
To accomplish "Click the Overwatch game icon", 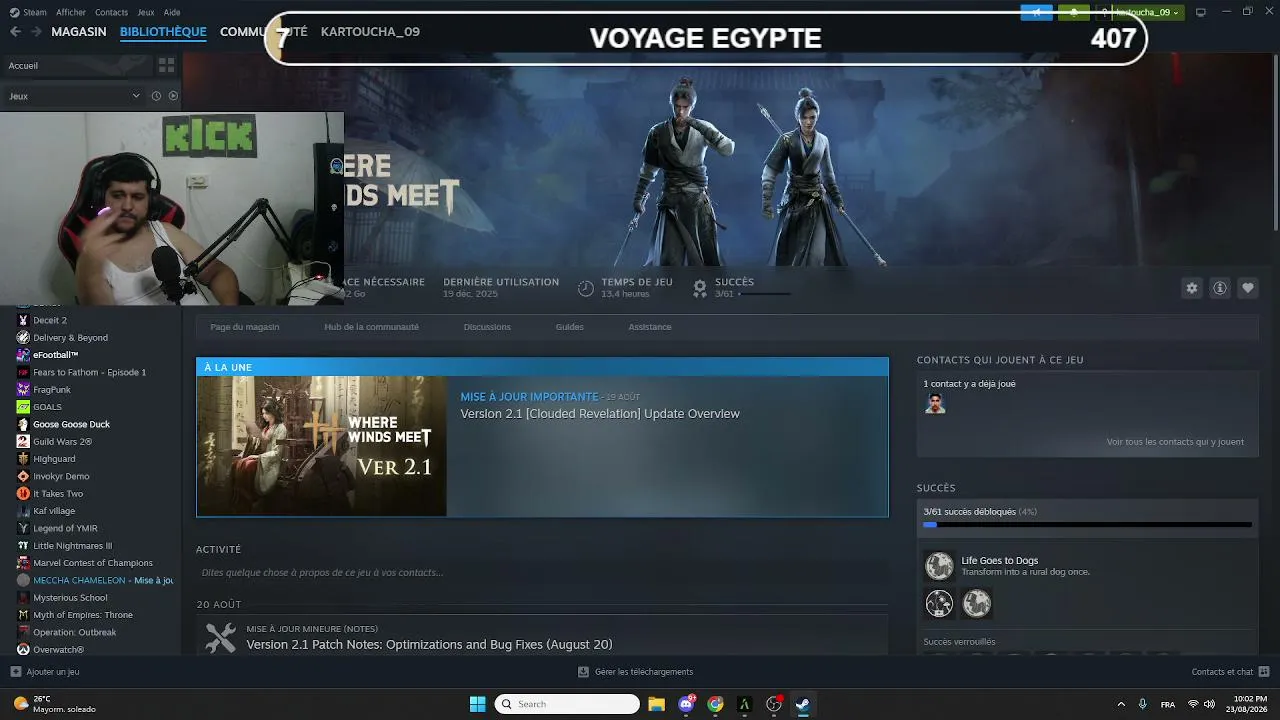I will (x=23, y=650).
